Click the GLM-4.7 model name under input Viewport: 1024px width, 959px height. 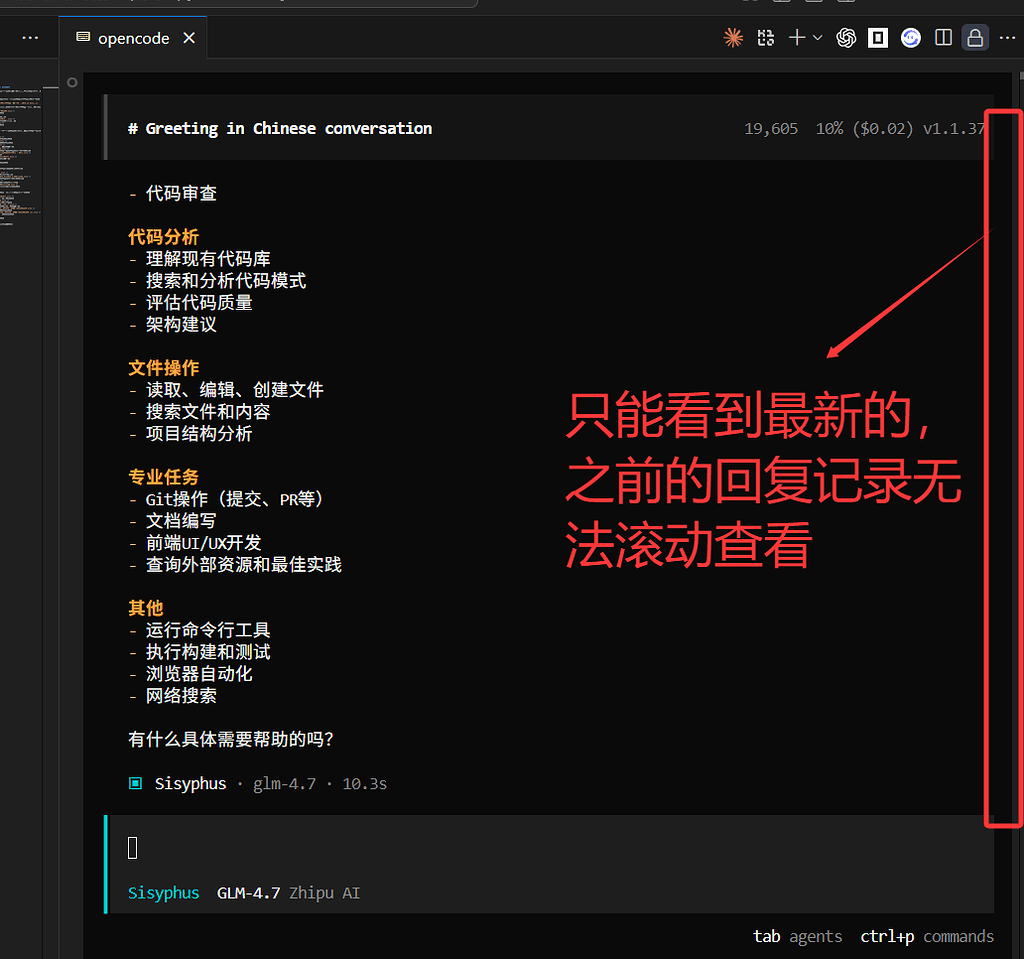click(x=248, y=892)
